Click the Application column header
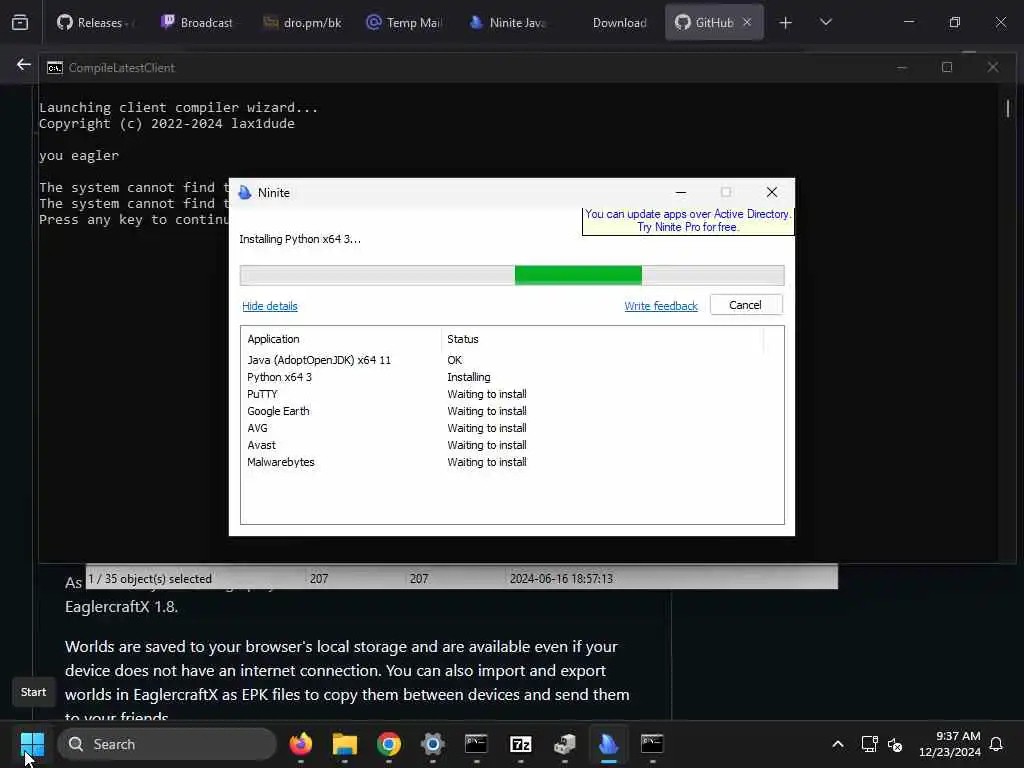The image size is (1024, 768). coord(342,339)
